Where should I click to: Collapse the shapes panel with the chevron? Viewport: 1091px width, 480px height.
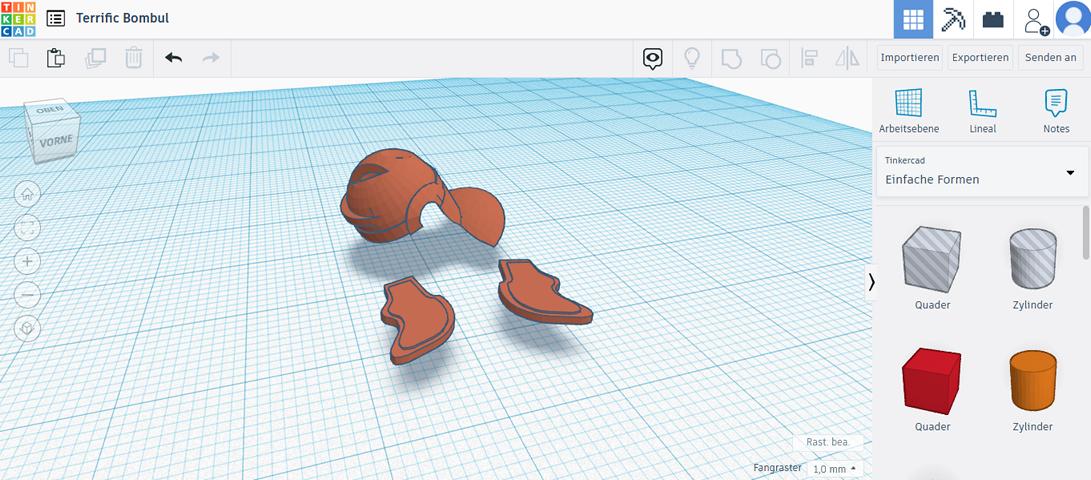pos(871,282)
